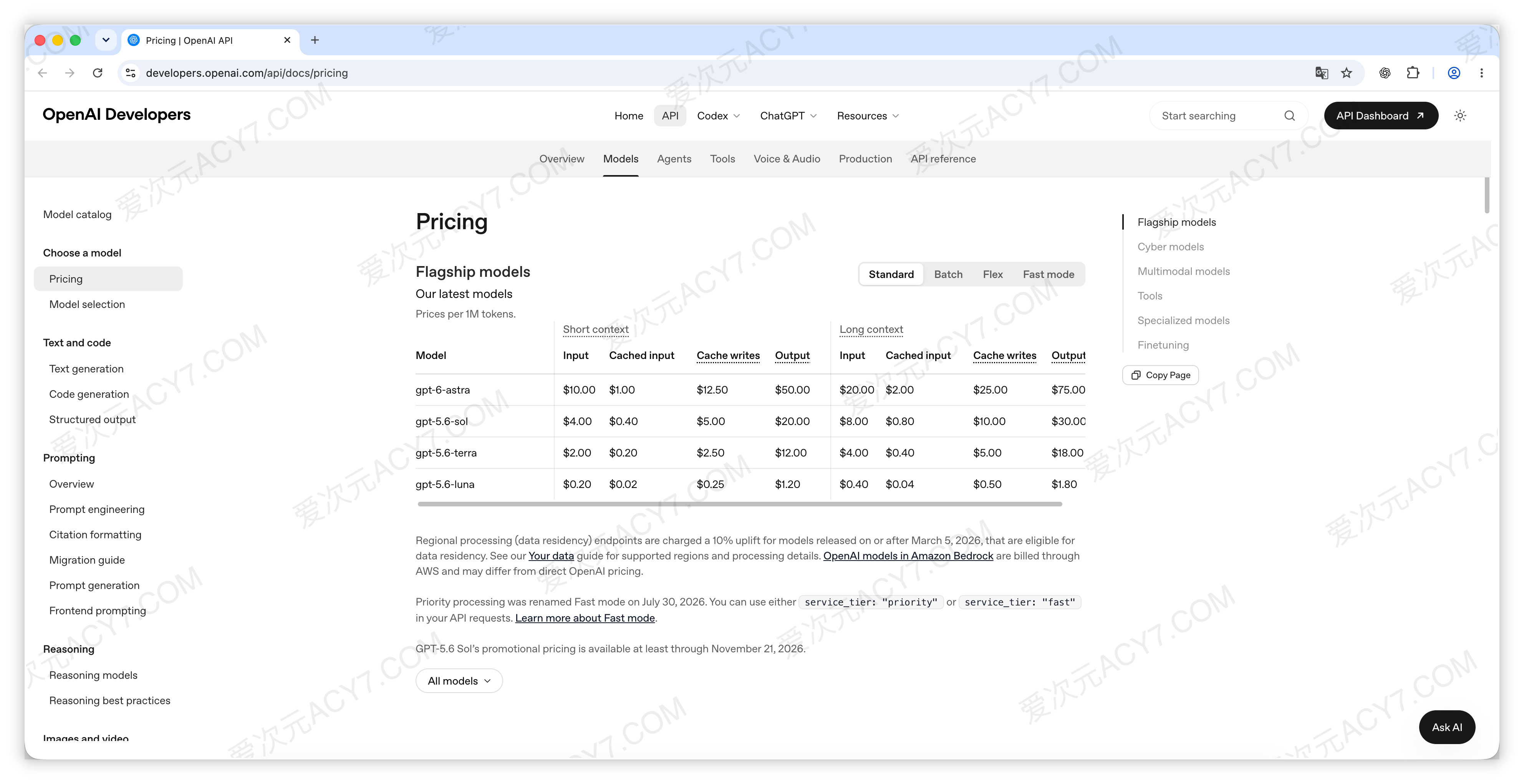Open Citation formatting in the sidebar
Image resolution: width=1524 pixels, height=784 pixels.
tap(95, 535)
